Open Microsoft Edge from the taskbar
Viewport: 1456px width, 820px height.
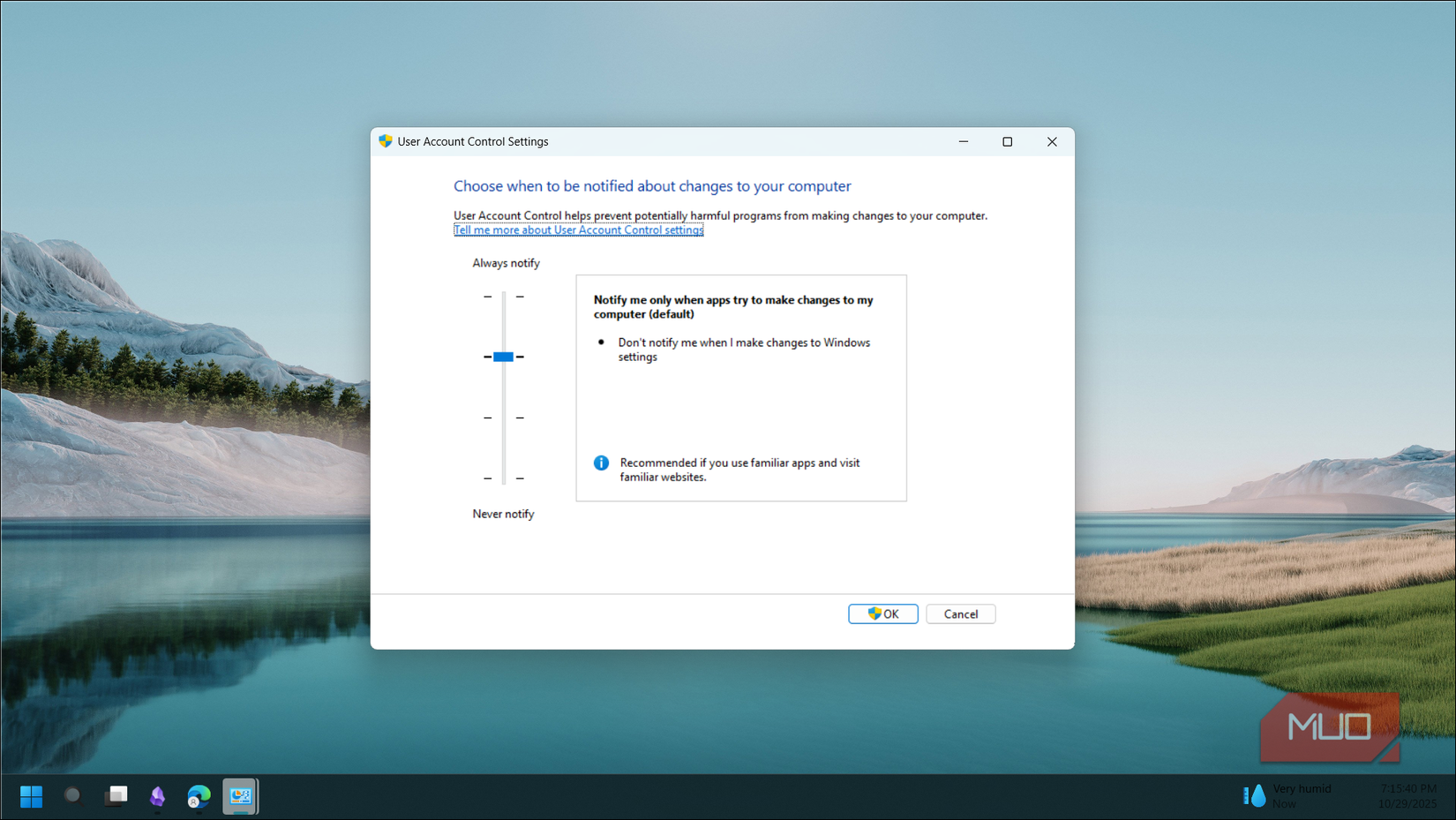[x=198, y=796]
